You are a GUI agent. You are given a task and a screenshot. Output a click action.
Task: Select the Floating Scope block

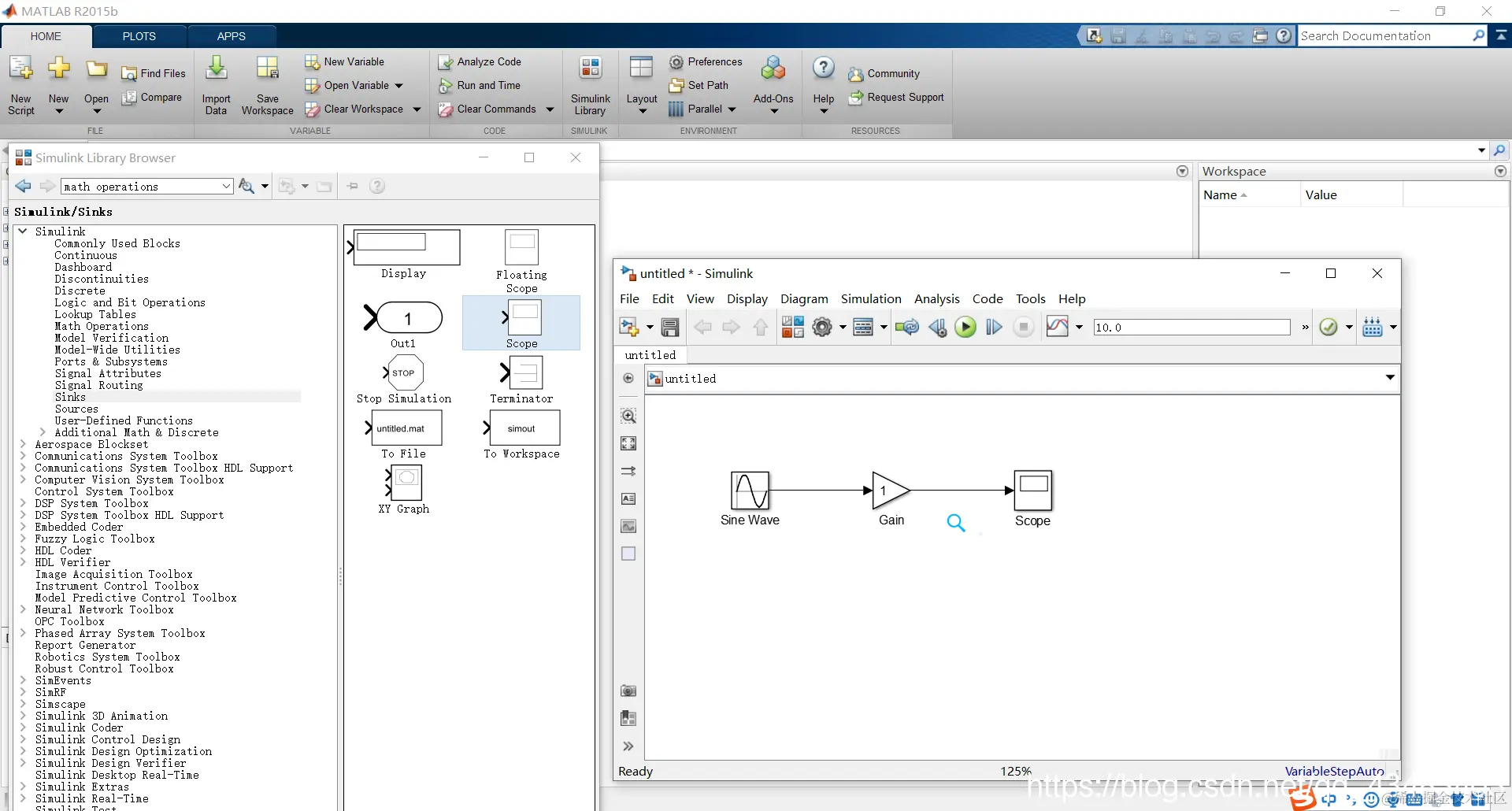pos(521,261)
